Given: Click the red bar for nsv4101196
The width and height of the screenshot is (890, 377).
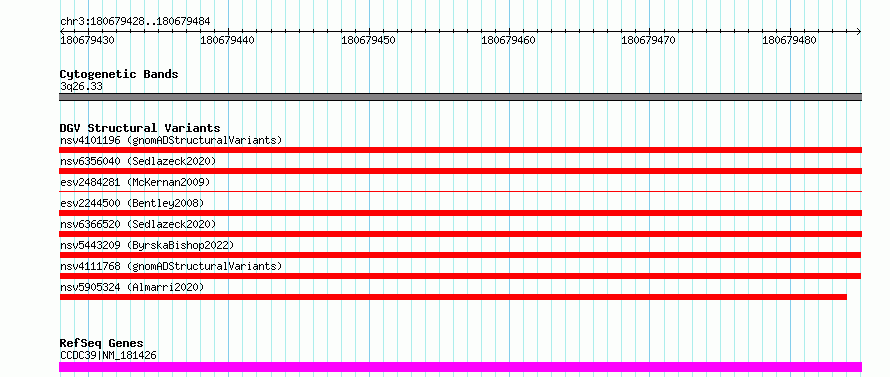Looking at the screenshot, I should pyautogui.click(x=460, y=150).
